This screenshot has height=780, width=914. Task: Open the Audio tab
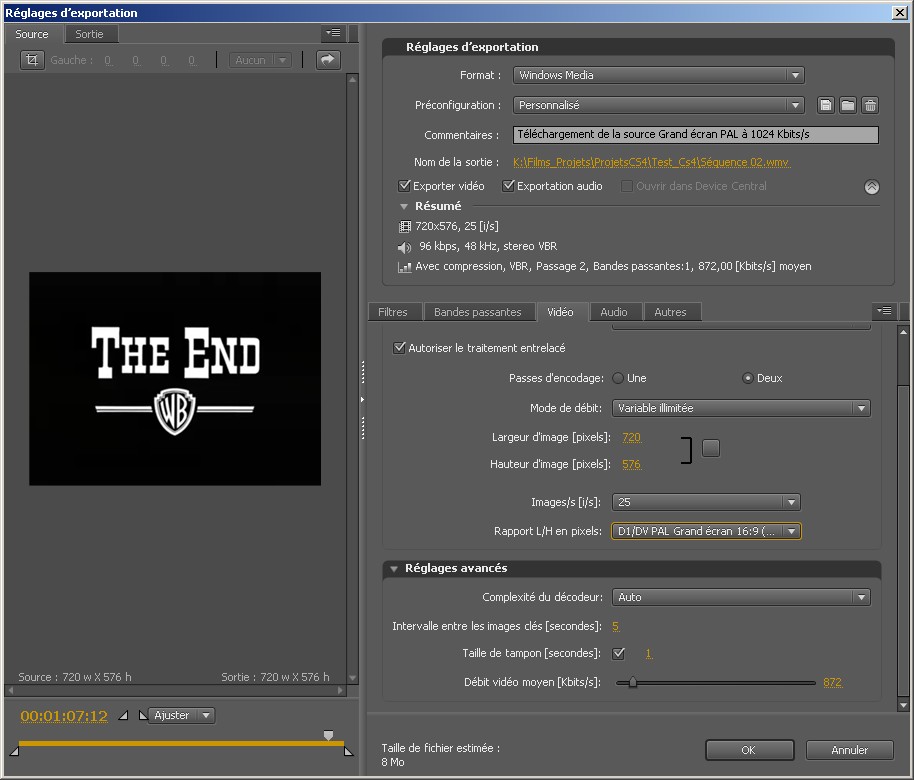[x=614, y=312]
